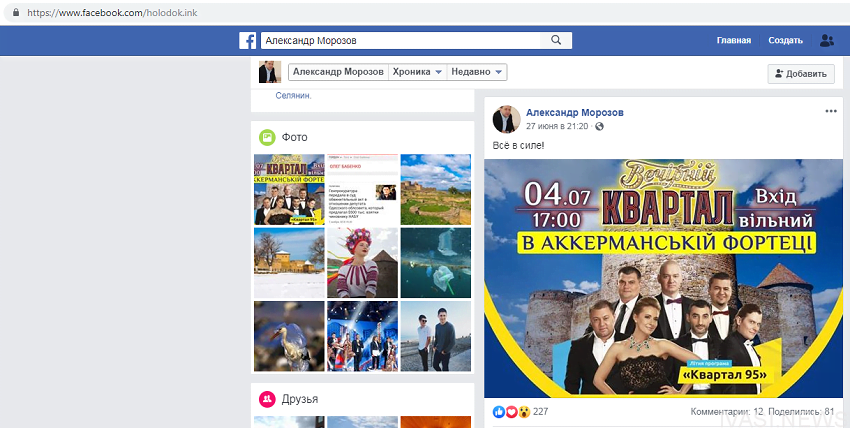Click the heart reaction icon
The width and height of the screenshot is (850, 428).
coord(511,412)
